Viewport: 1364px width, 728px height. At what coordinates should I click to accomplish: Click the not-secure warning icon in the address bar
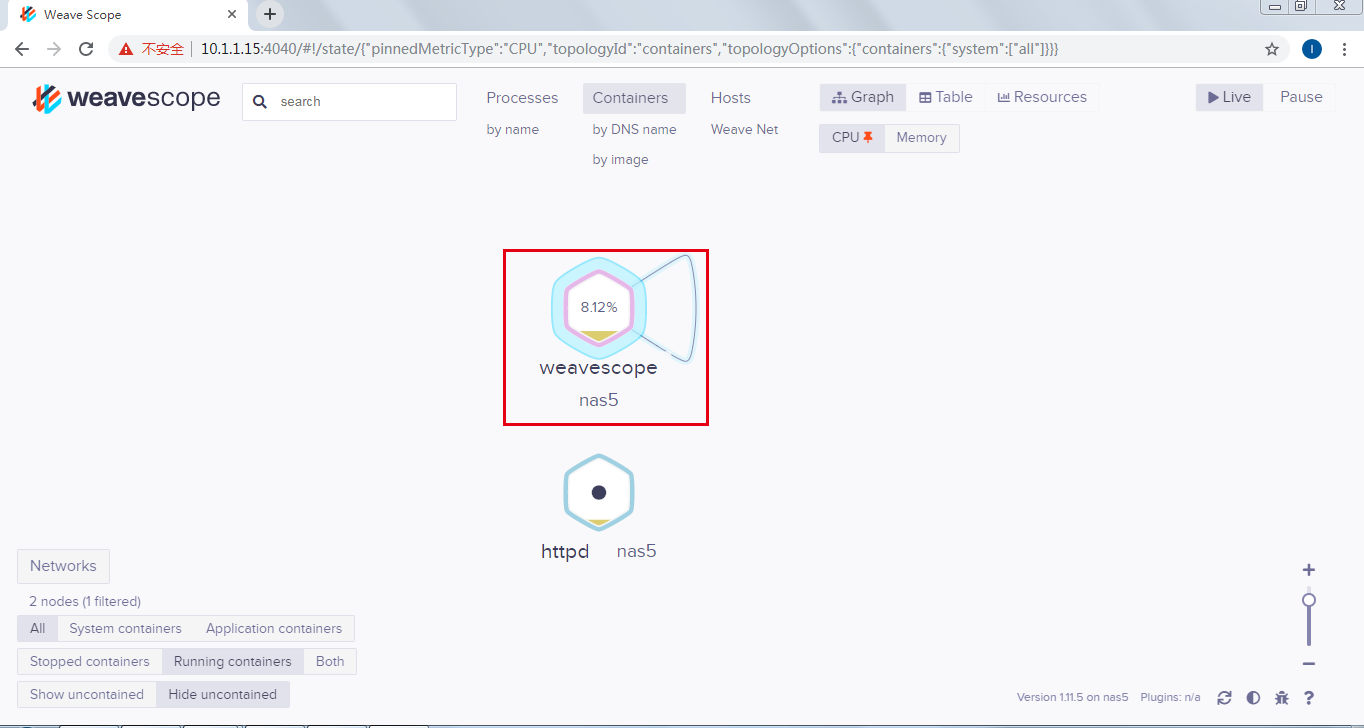click(126, 49)
